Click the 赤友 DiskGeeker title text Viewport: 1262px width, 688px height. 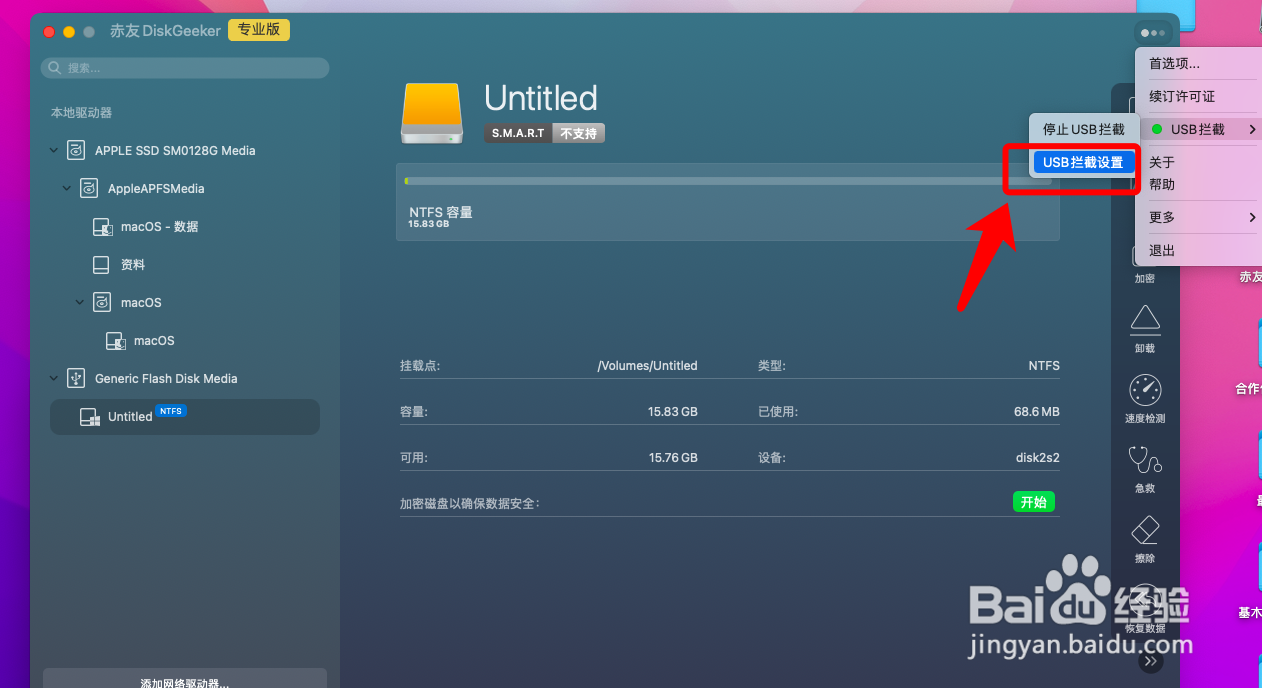(x=165, y=31)
